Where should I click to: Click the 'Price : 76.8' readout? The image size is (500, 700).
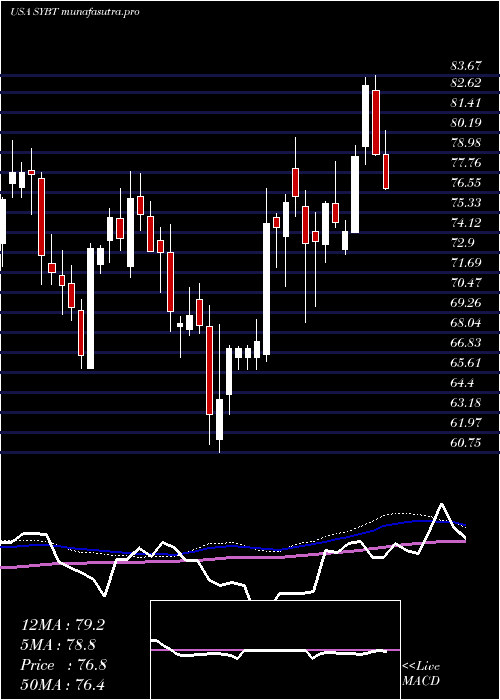[x=63, y=665]
